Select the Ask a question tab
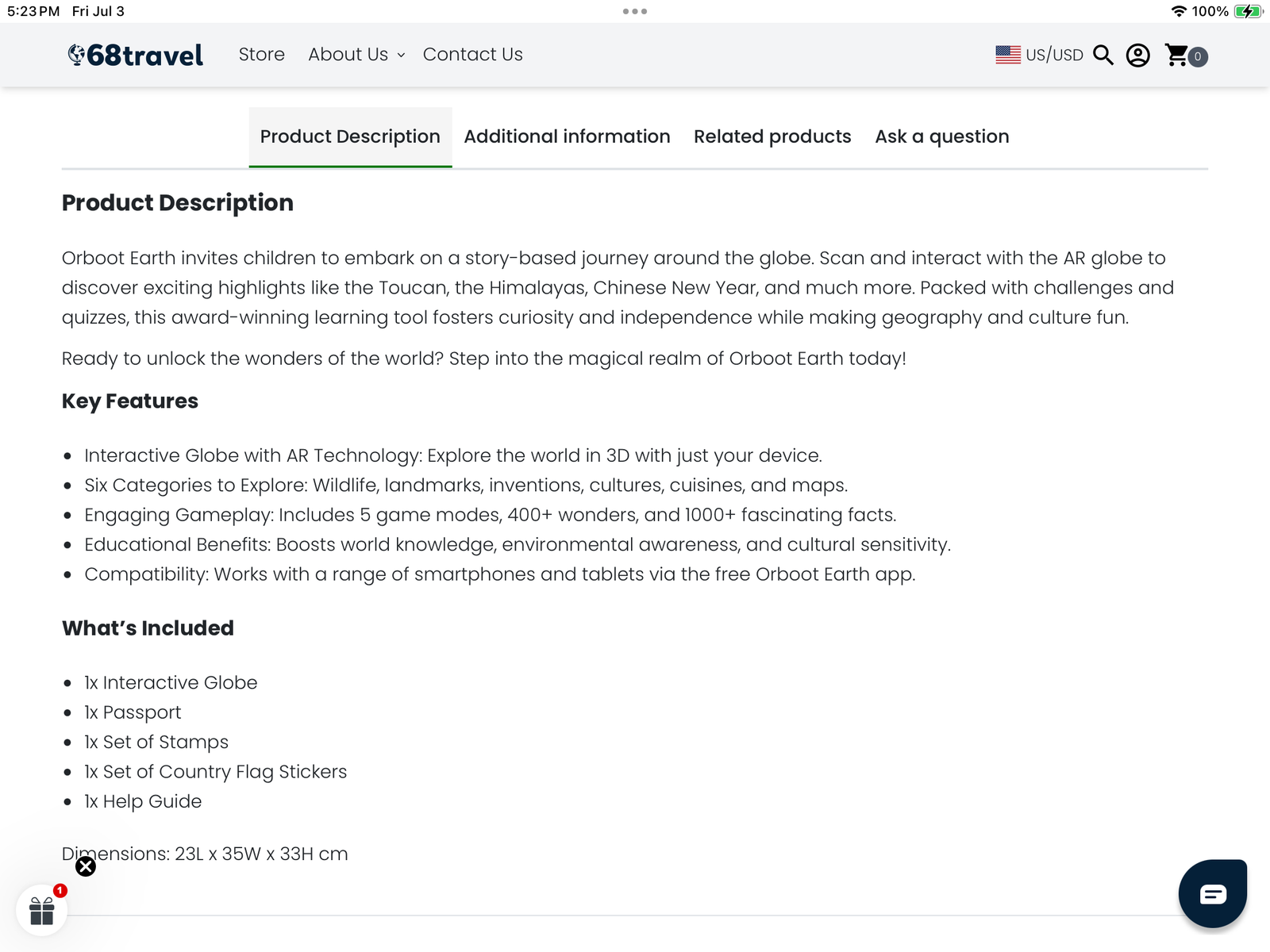This screenshot has height=952, width=1270. point(942,136)
